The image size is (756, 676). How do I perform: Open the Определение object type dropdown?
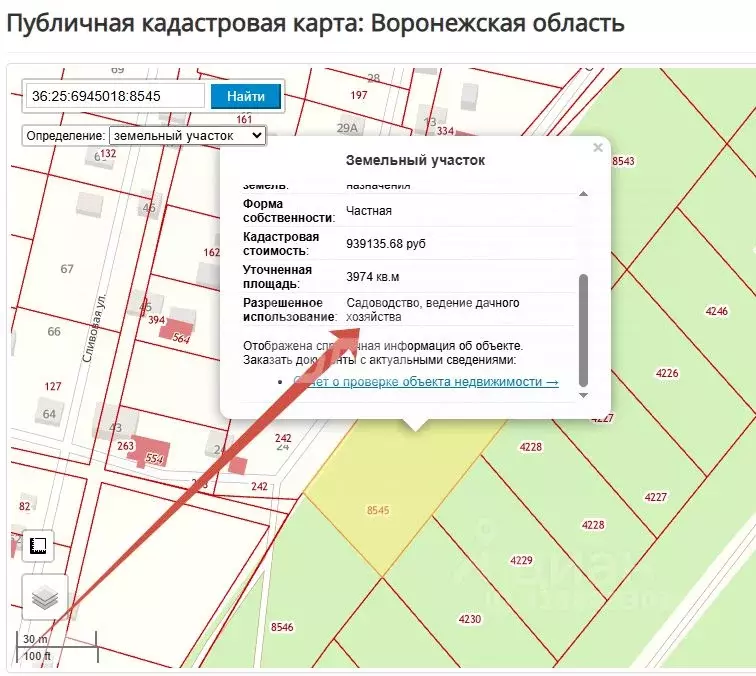[187, 135]
